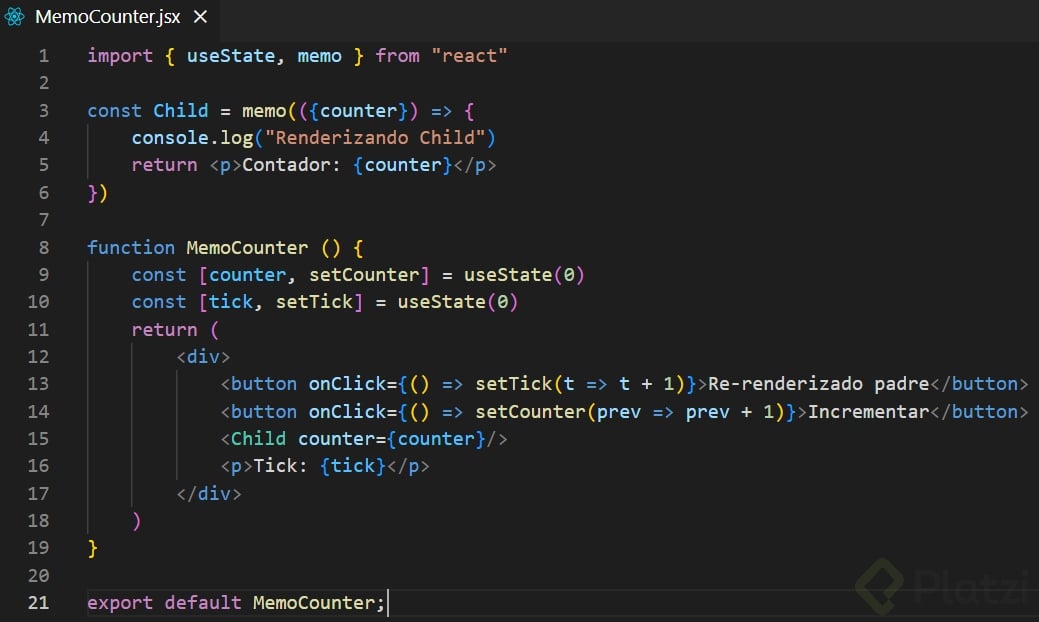This screenshot has height=622, width=1039.
Task: Click 'Contador:' text on line 5
Action: click(292, 165)
